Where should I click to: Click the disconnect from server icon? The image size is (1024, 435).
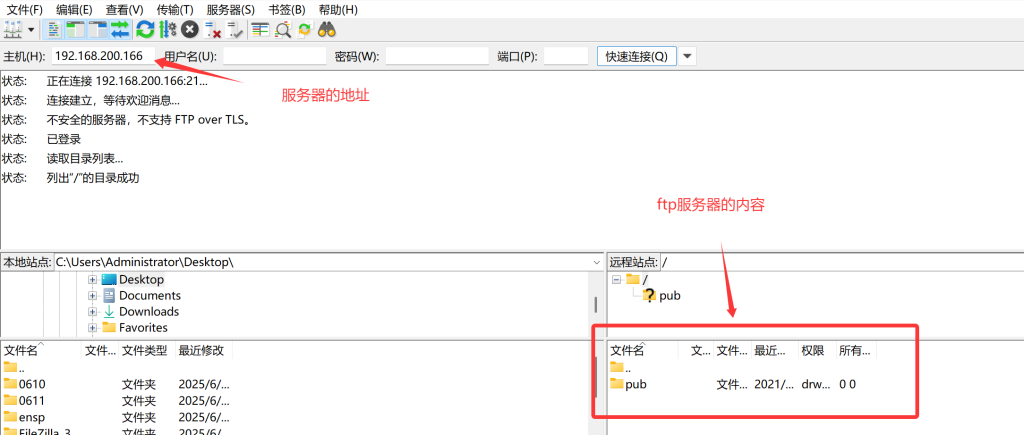[213, 30]
